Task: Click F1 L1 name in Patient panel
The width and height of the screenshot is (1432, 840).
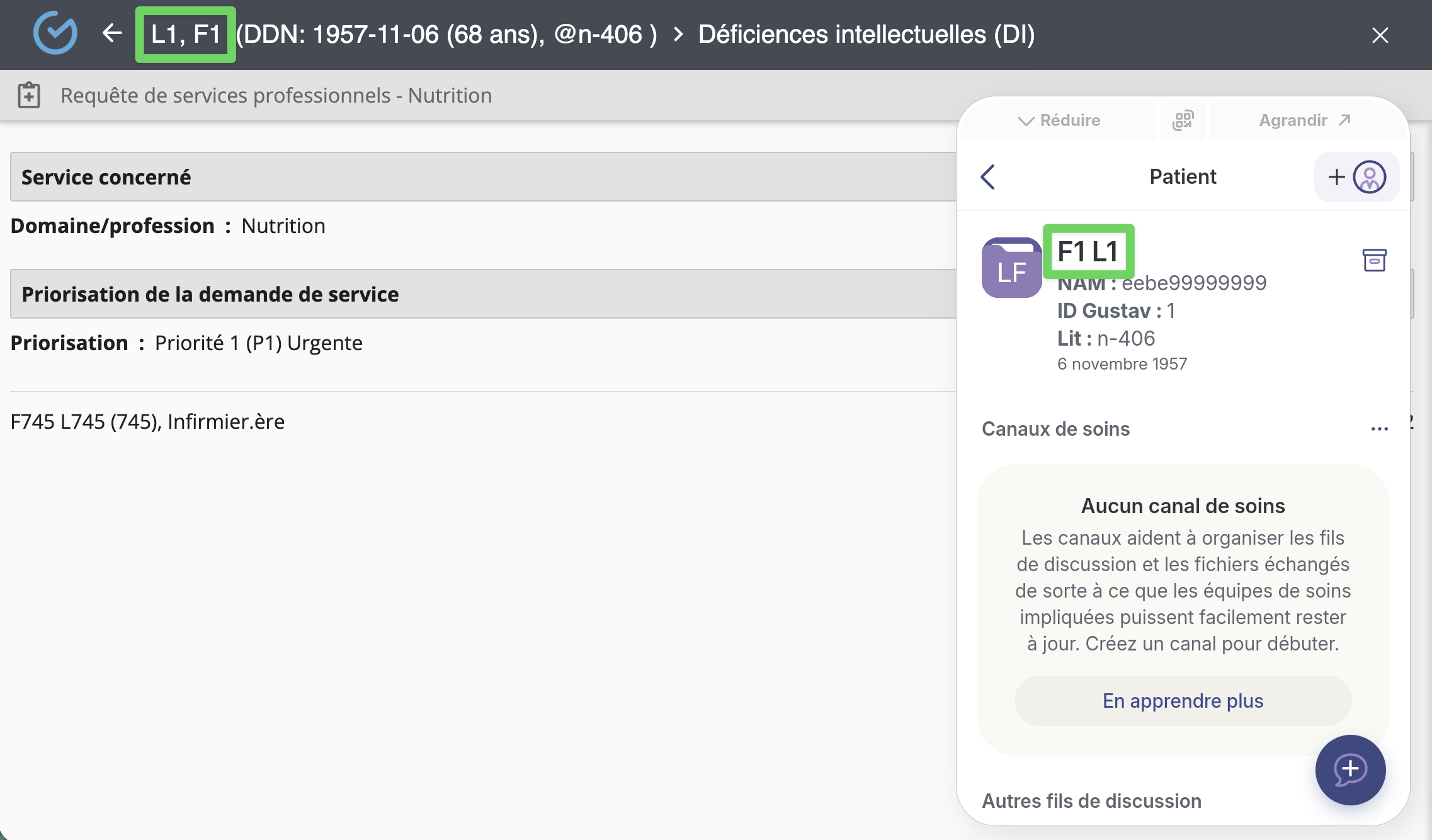Action: 1088,251
